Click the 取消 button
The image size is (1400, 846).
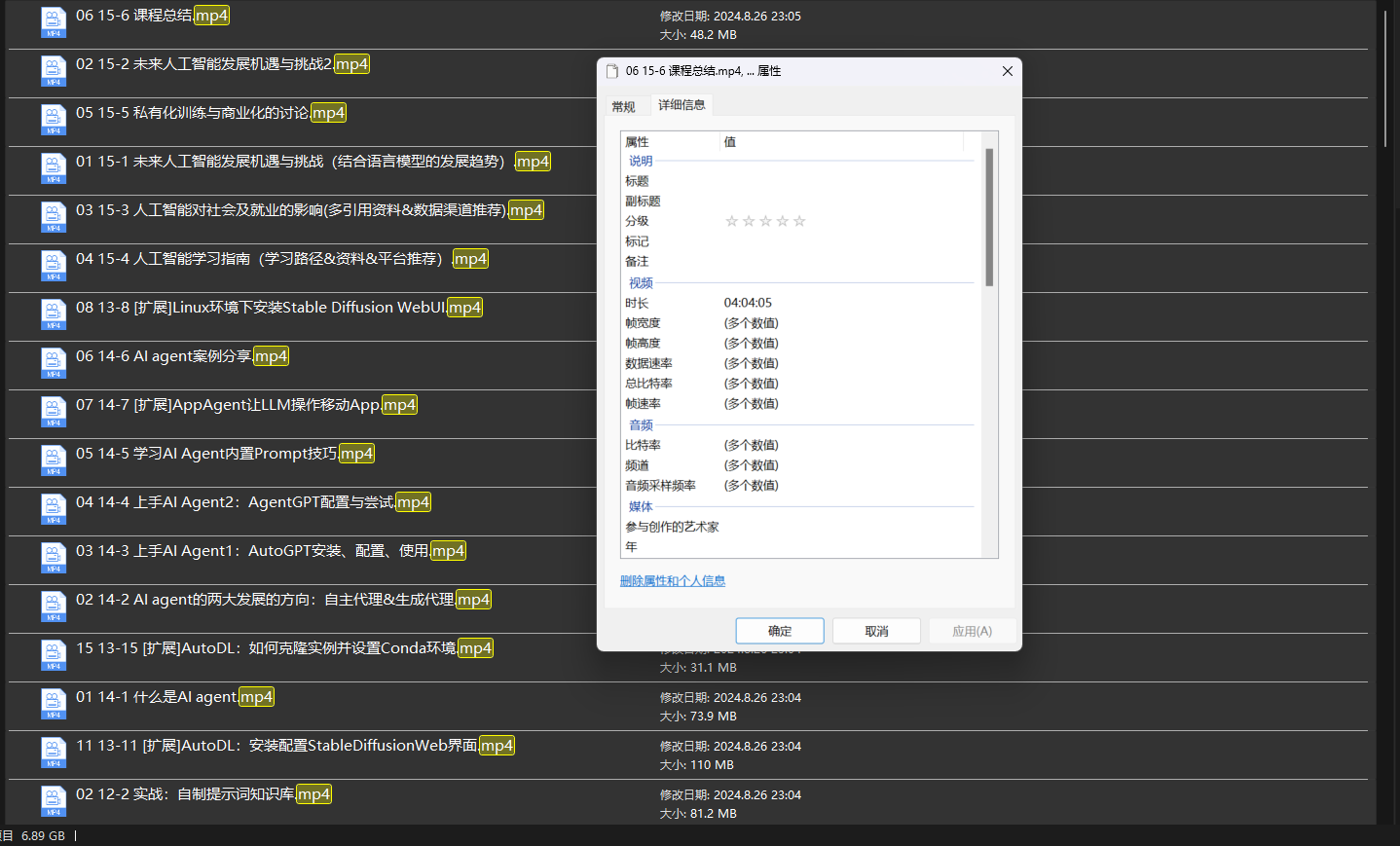876,631
